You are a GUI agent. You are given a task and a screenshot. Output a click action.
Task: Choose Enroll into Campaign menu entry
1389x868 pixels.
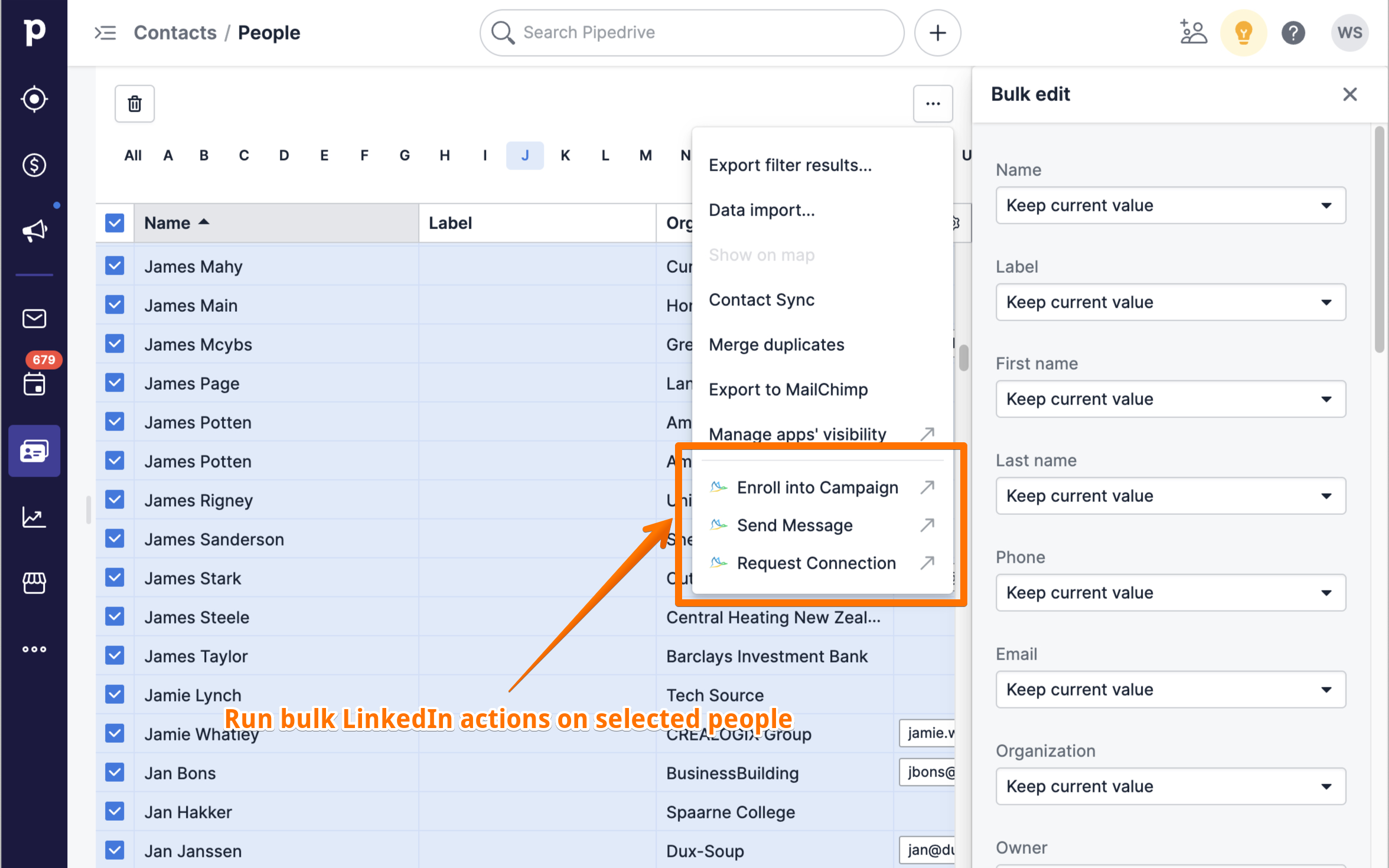click(817, 488)
